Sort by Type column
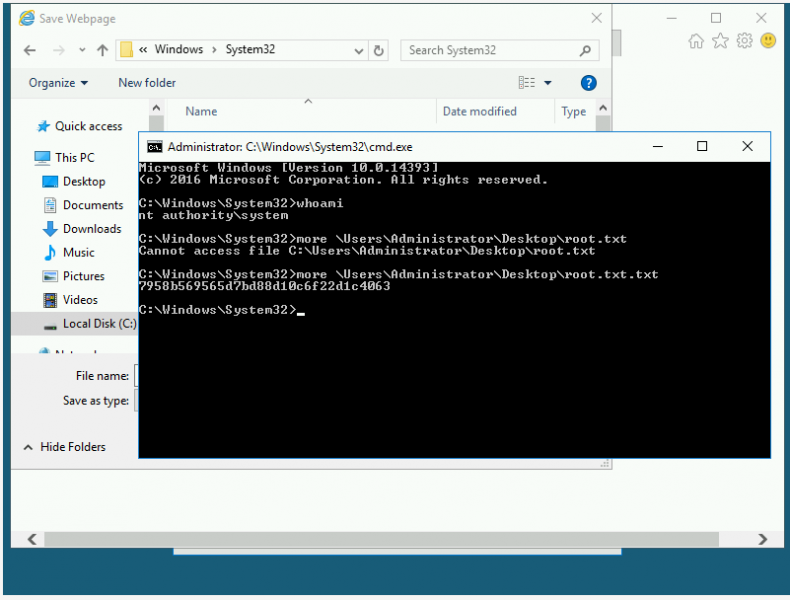The width and height of the screenshot is (790, 600). click(573, 111)
